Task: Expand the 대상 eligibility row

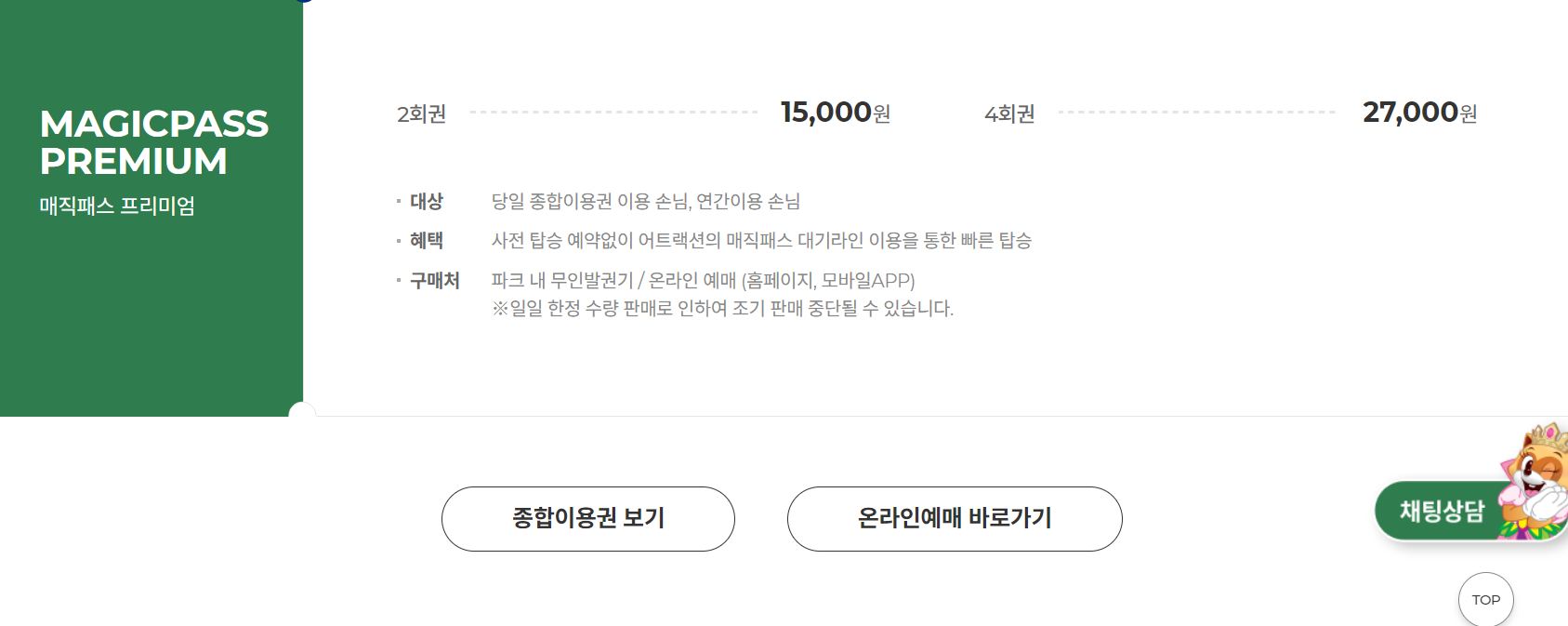Action: pos(426,201)
